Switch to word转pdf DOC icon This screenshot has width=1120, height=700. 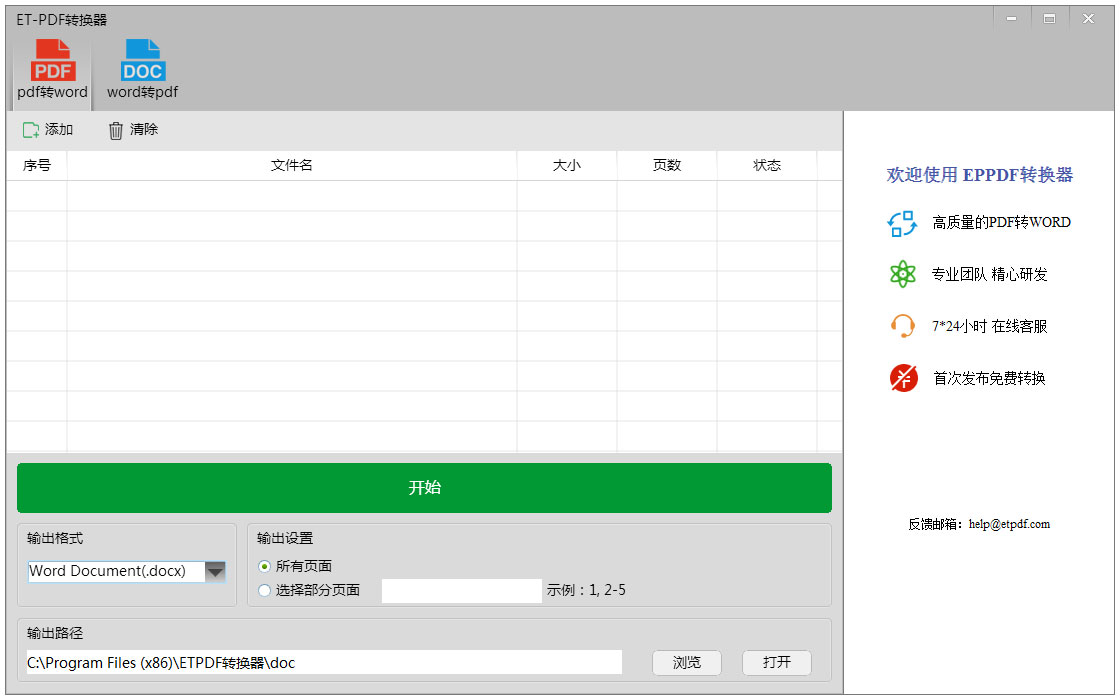(143, 61)
